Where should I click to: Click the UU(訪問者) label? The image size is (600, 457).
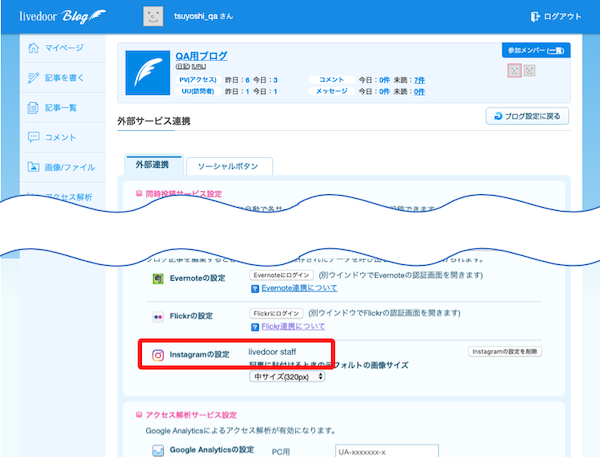click(198, 91)
